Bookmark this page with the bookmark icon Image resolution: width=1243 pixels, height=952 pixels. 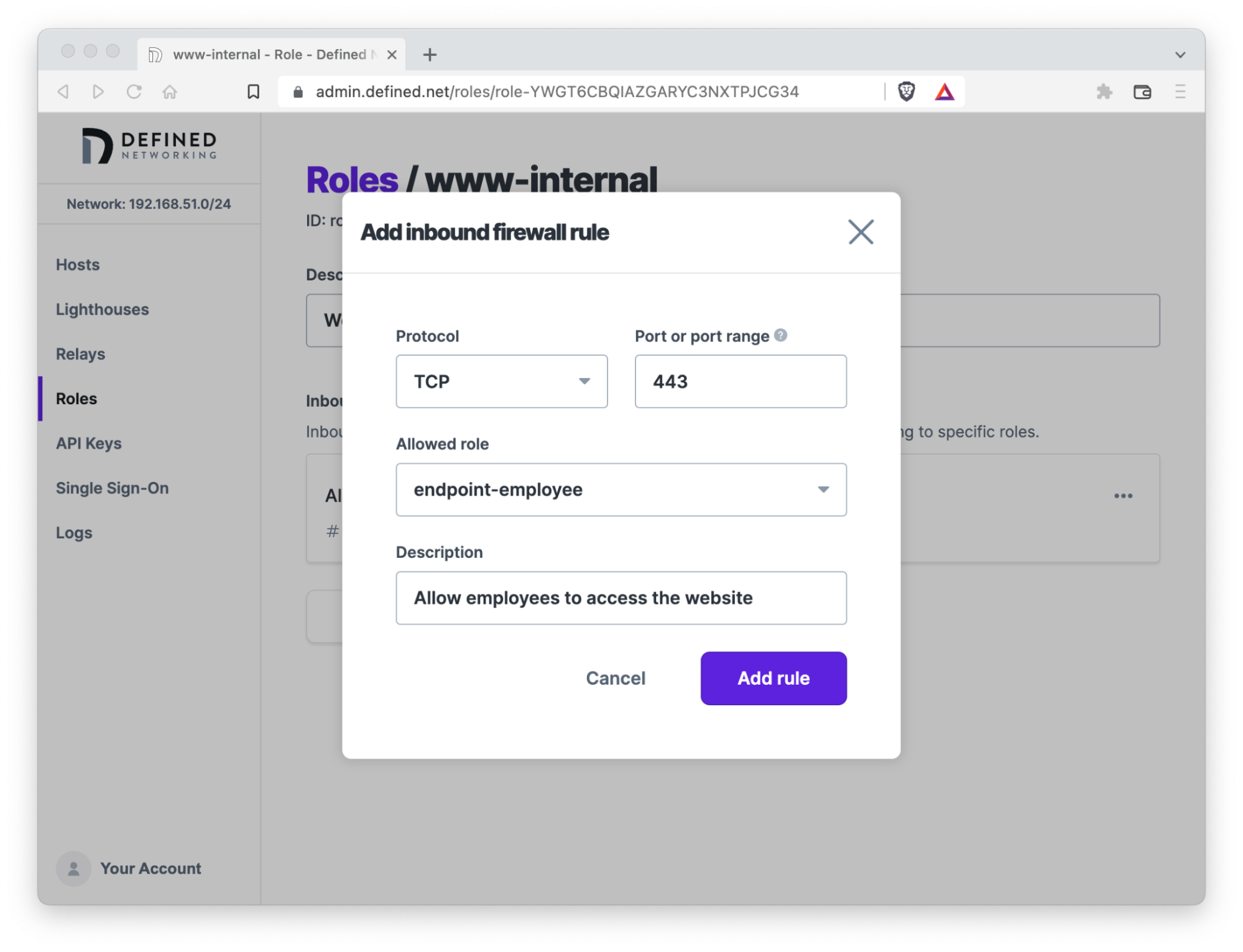253,92
